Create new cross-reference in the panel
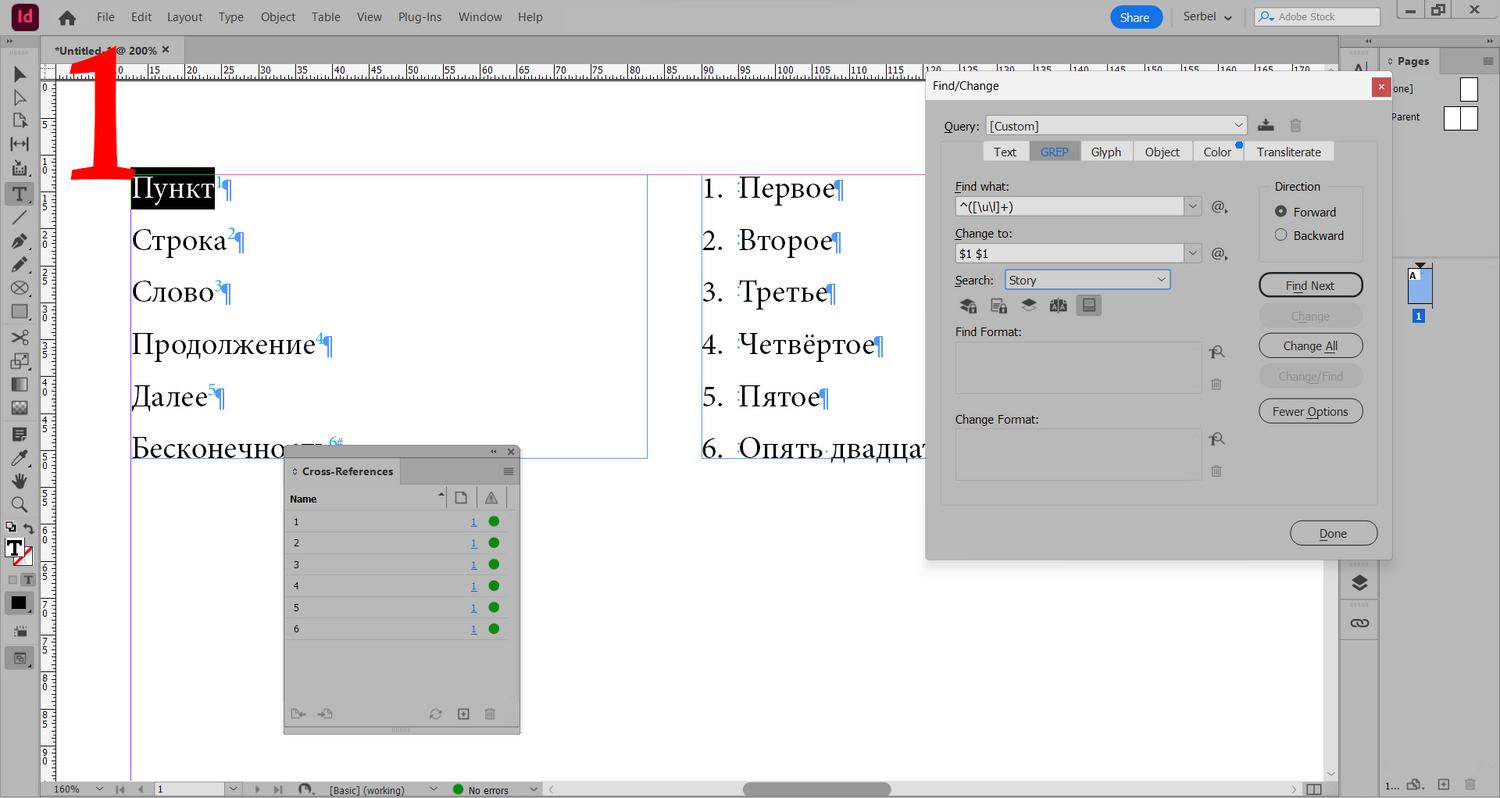This screenshot has height=798, width=1500. pos(463,714)
